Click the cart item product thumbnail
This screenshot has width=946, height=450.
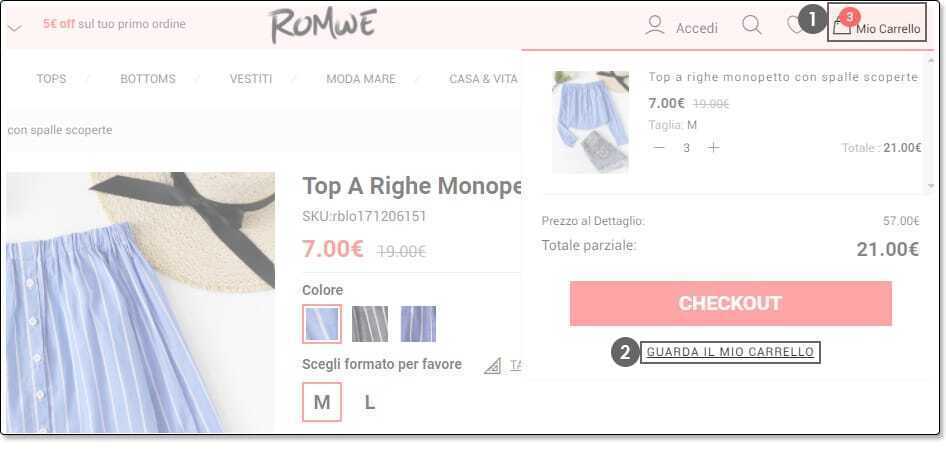pyautogui.click(x=591, y=122)
